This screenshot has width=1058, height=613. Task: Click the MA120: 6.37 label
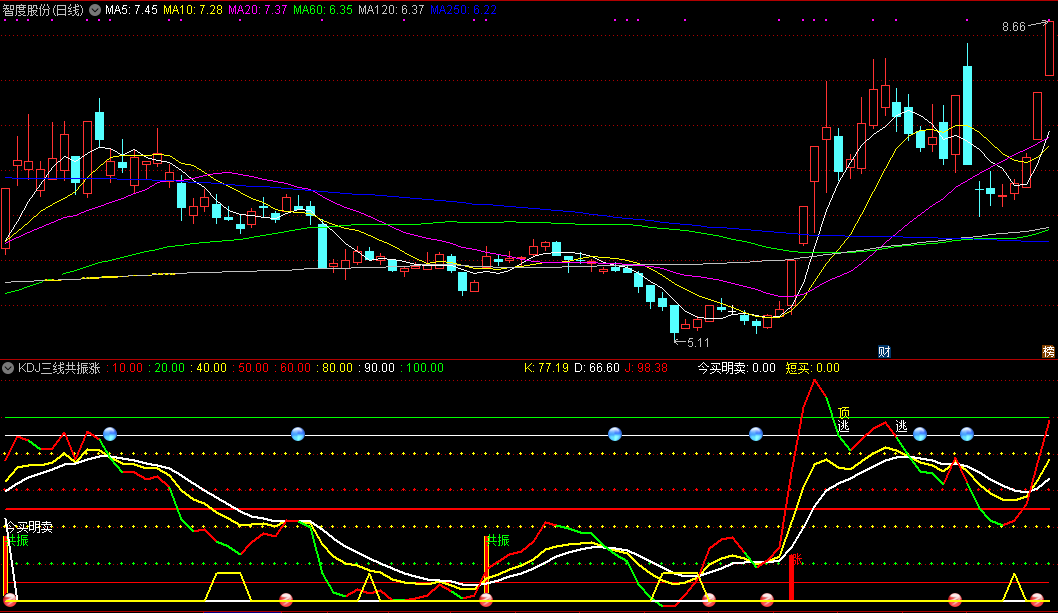pyautogui.click(x=391, y=10)
